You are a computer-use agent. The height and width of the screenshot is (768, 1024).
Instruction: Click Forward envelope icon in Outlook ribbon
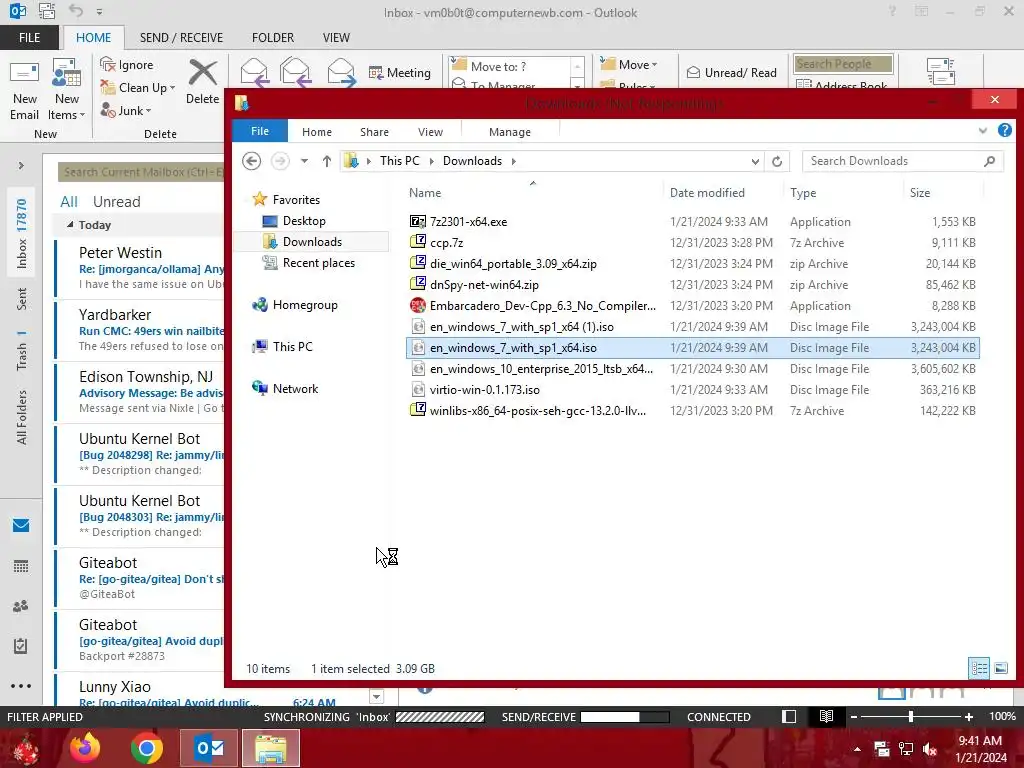341,72
